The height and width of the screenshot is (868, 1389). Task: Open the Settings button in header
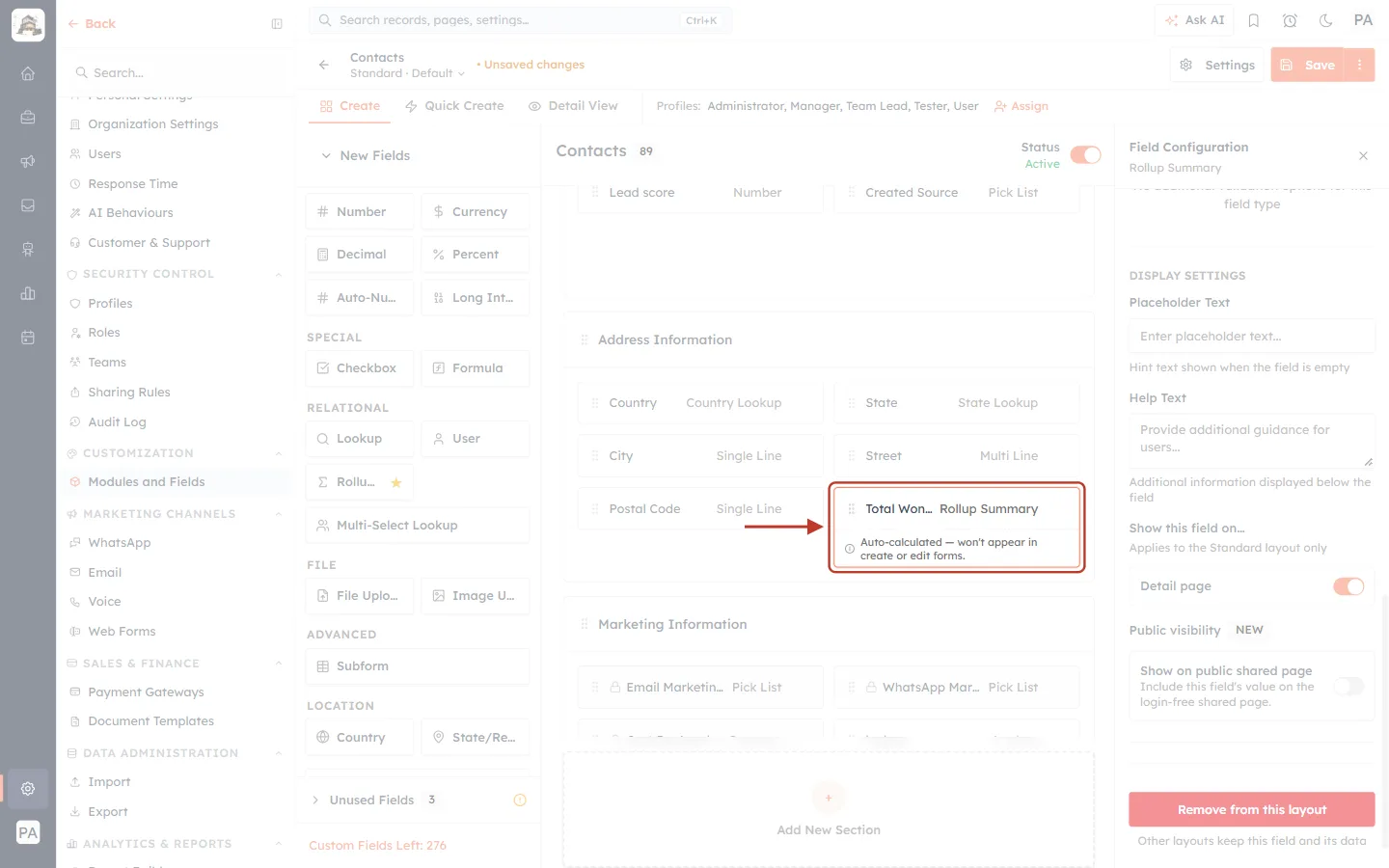[1217, 65]
